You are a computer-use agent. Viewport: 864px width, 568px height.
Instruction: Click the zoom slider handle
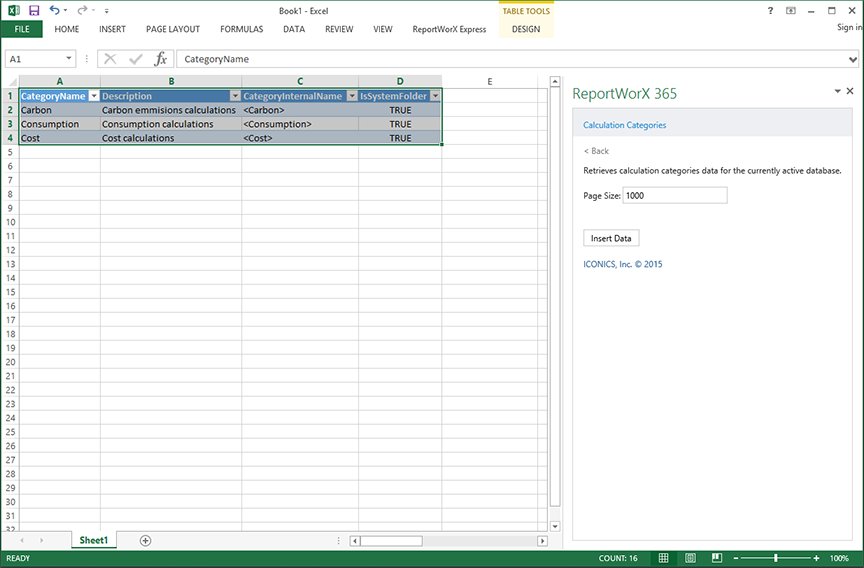click(775, 558)
